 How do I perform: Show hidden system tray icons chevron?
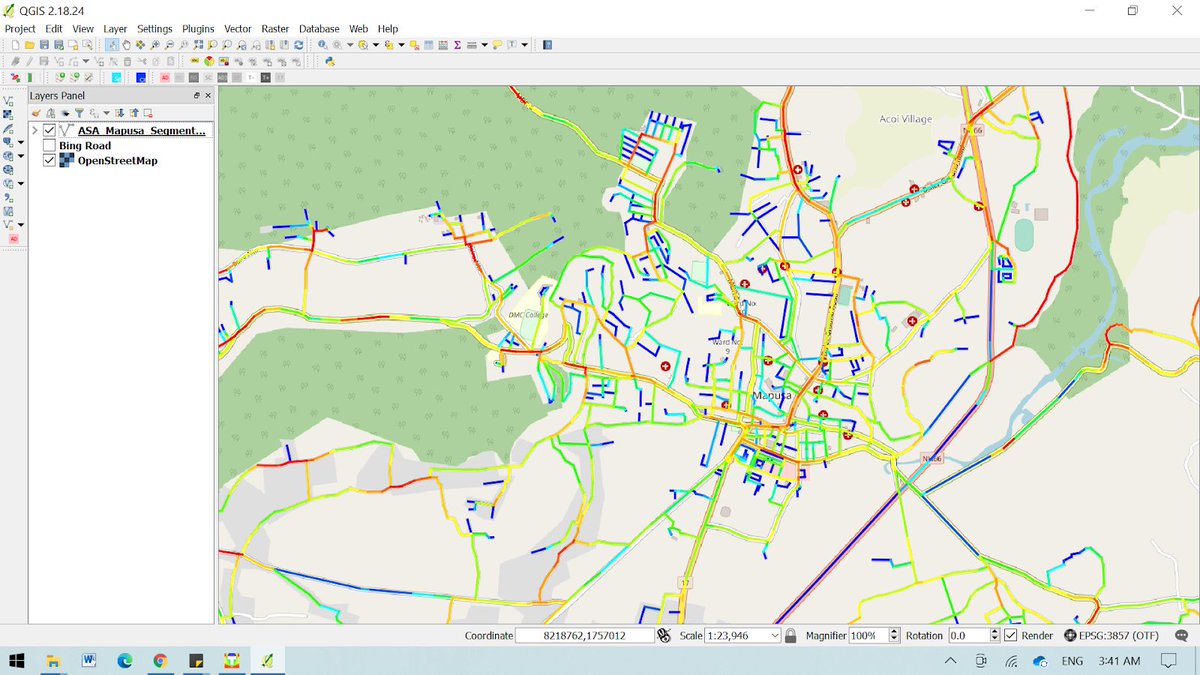[x=950, y=661]
